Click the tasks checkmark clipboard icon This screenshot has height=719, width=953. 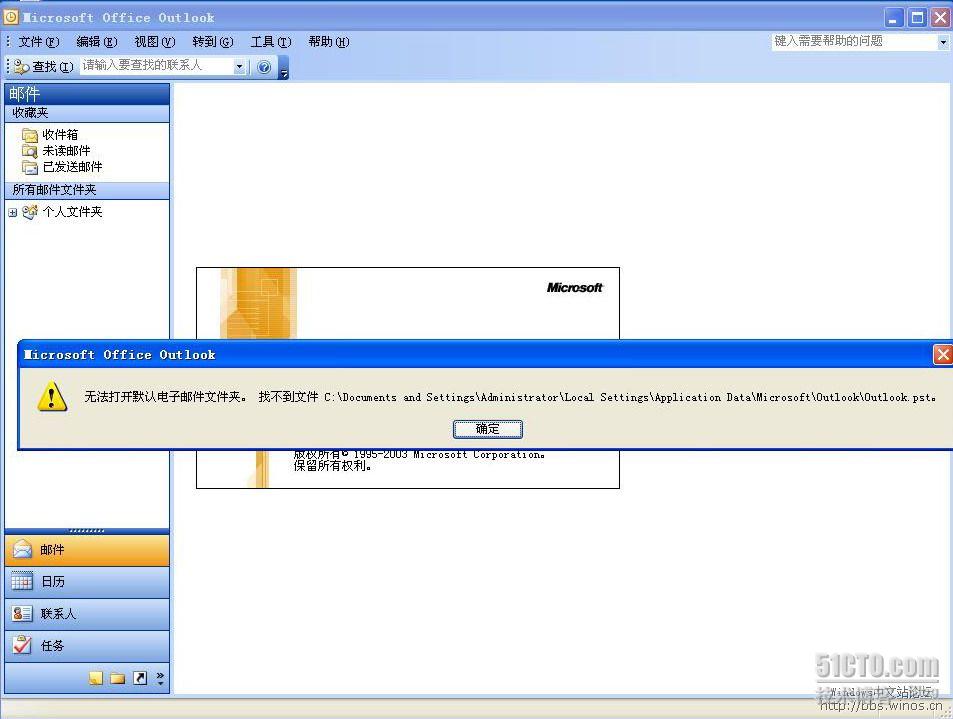(x=22, y=645)
